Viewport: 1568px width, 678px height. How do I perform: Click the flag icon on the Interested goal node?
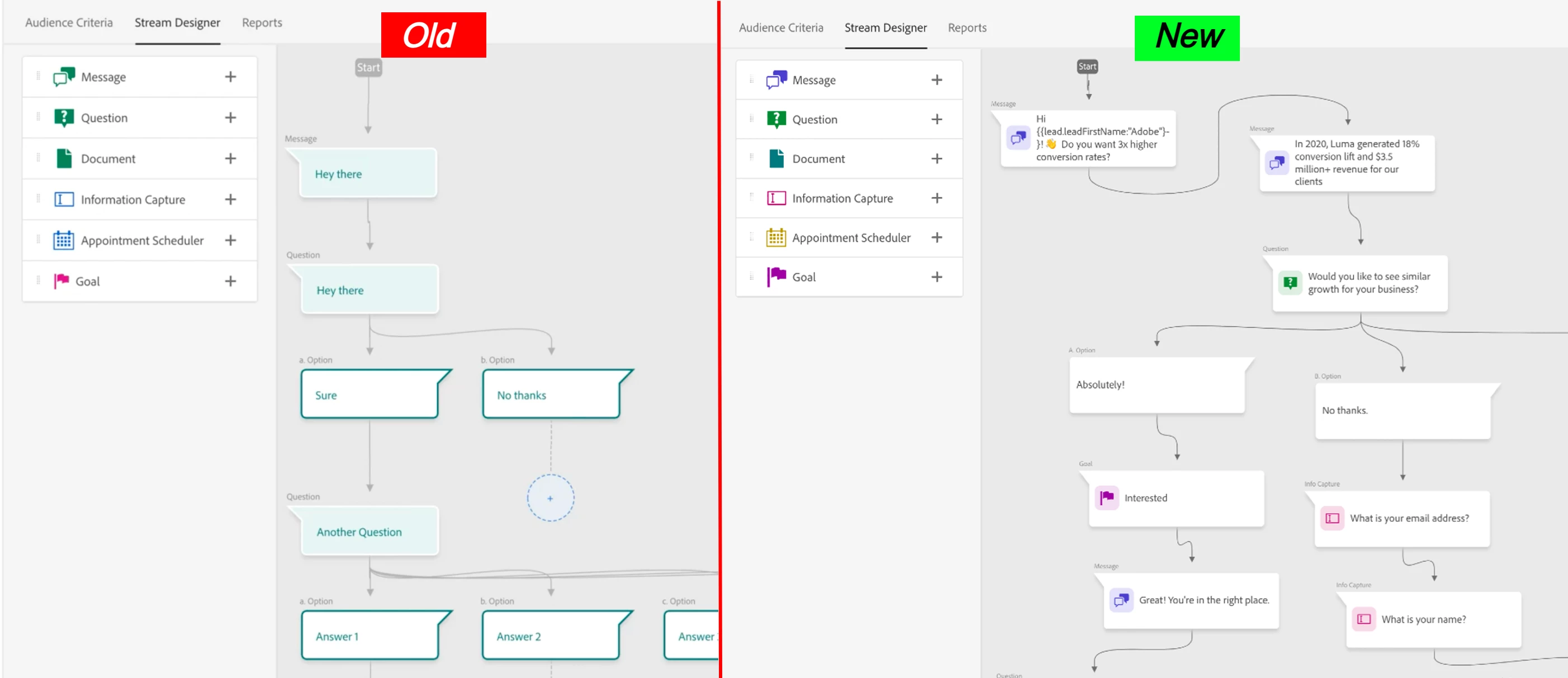[1106, 498]
